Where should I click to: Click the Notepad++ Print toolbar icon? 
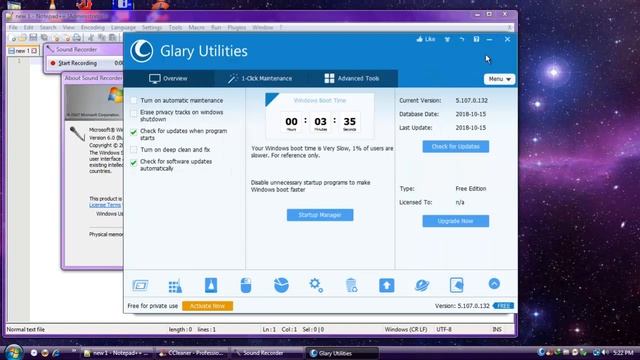pos(76,38)
